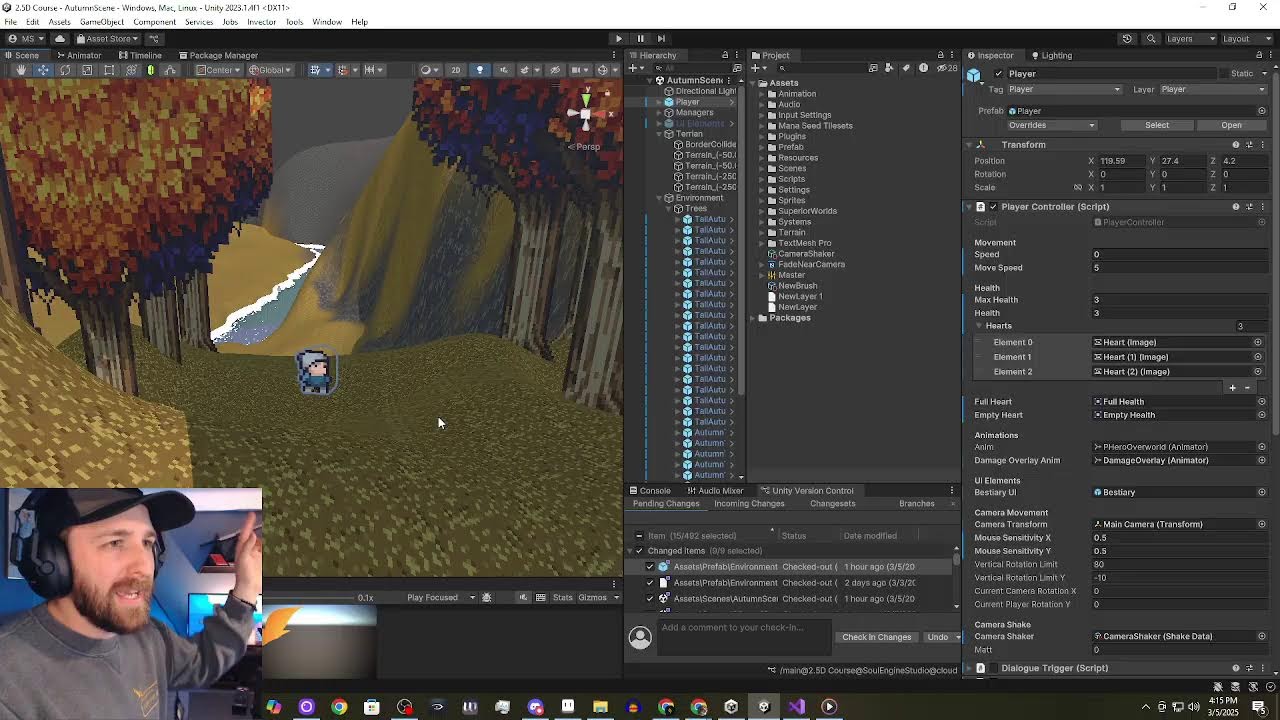Open the Tag dropdown
Image resolution: width=1280 pixels, height=720 pixels.
tap(1063, 90)
